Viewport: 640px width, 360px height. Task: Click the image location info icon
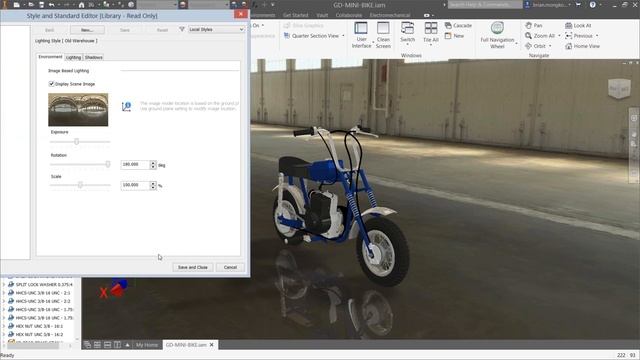(x=126, y=107)
